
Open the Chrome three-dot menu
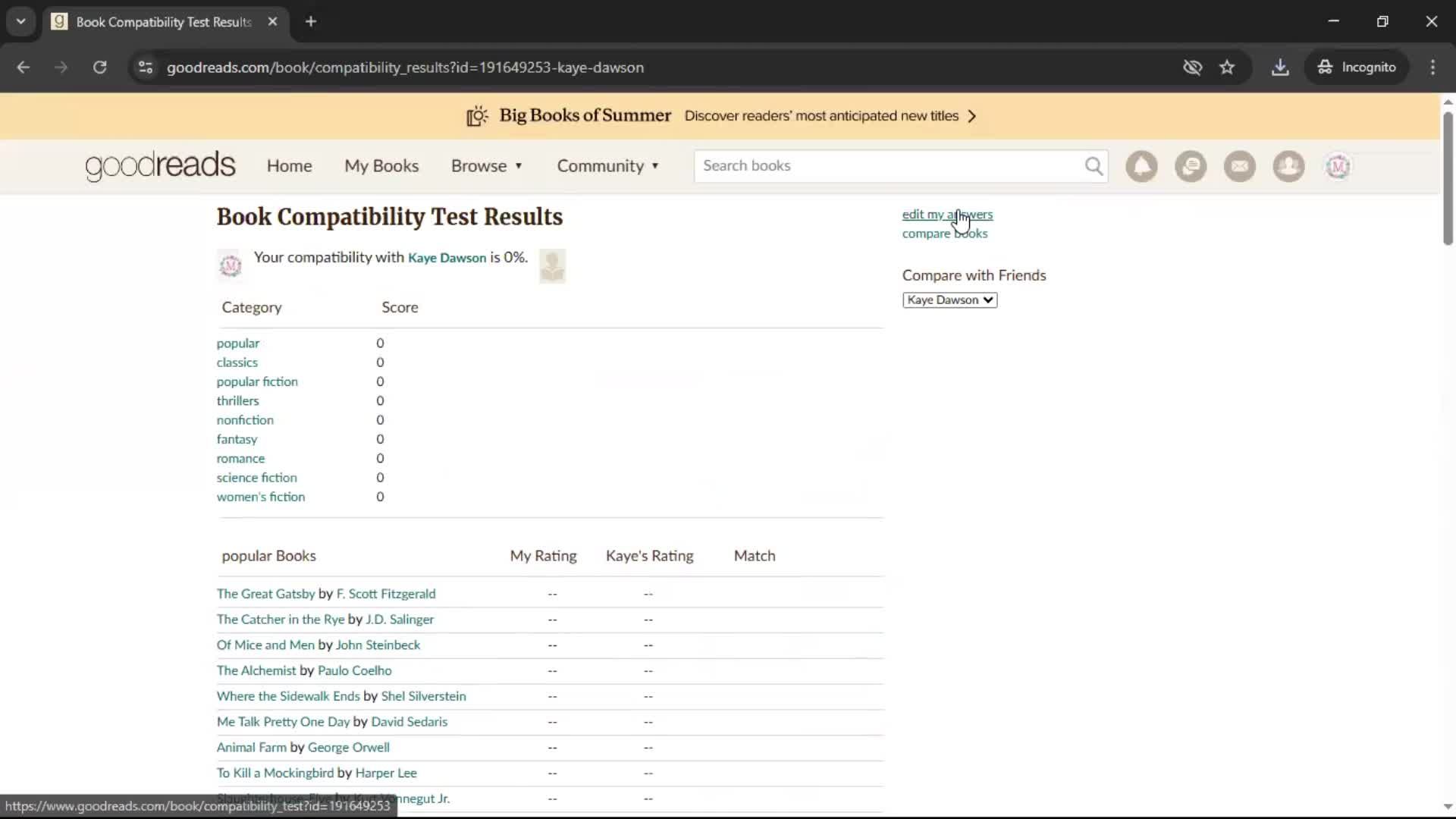click(x=1432, y=67)
